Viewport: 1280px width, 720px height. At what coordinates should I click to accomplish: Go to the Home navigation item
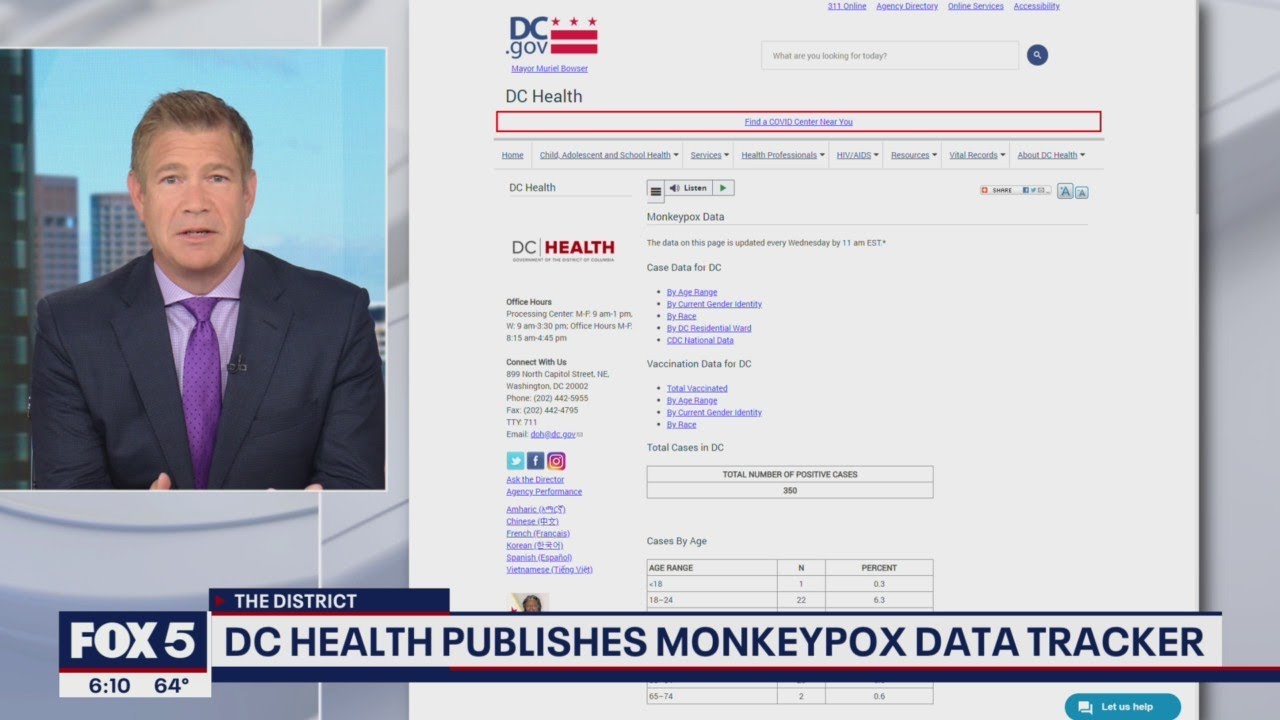513,155
